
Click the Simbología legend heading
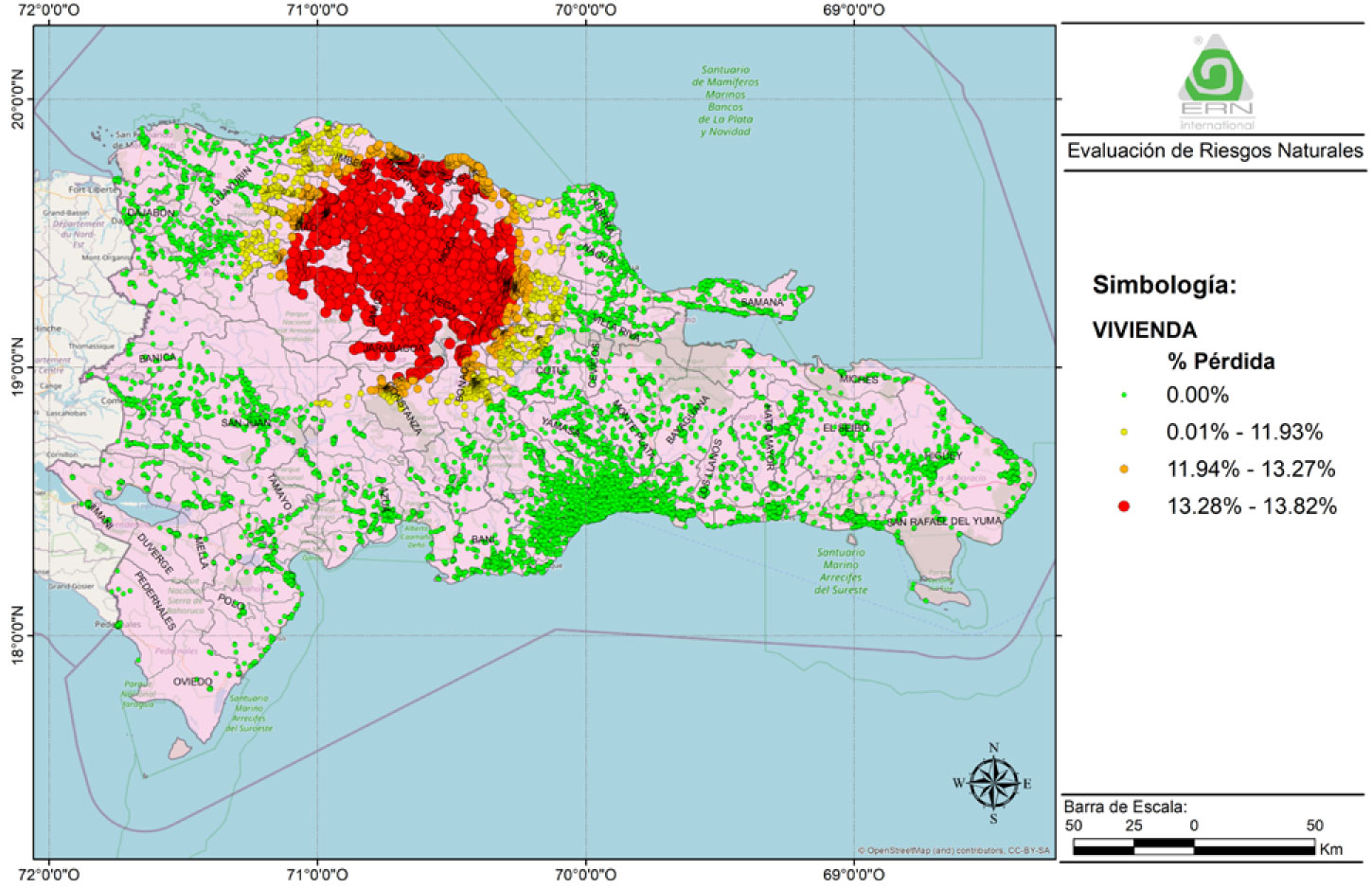[1164, 285]
